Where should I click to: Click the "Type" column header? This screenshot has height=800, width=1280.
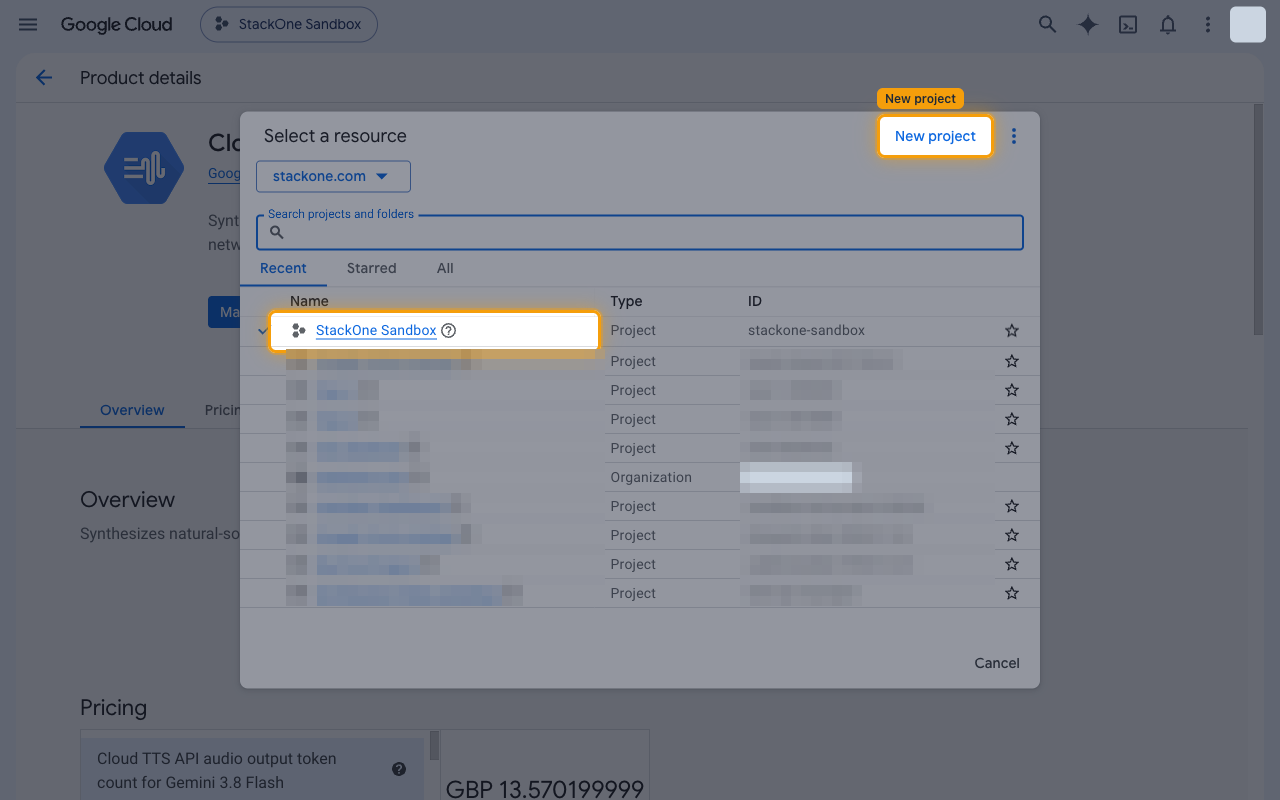pos(626,301)
